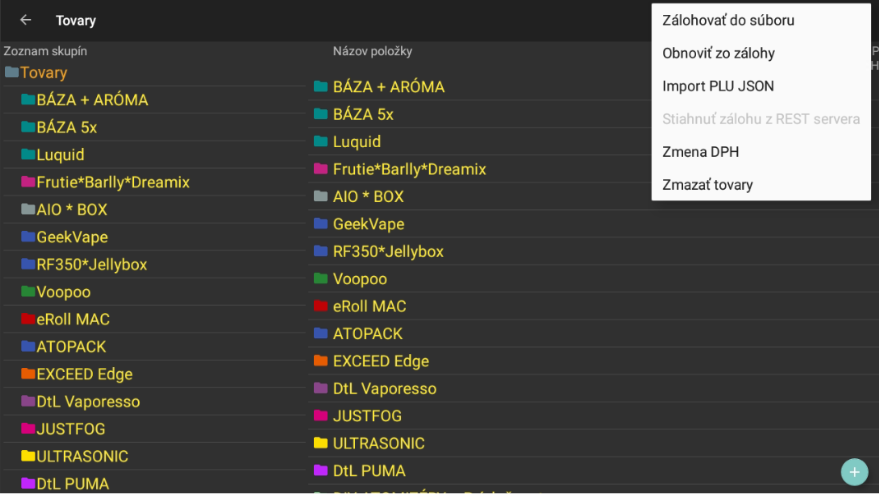Tap the round plus add button
879x494 pixels.
854,471
